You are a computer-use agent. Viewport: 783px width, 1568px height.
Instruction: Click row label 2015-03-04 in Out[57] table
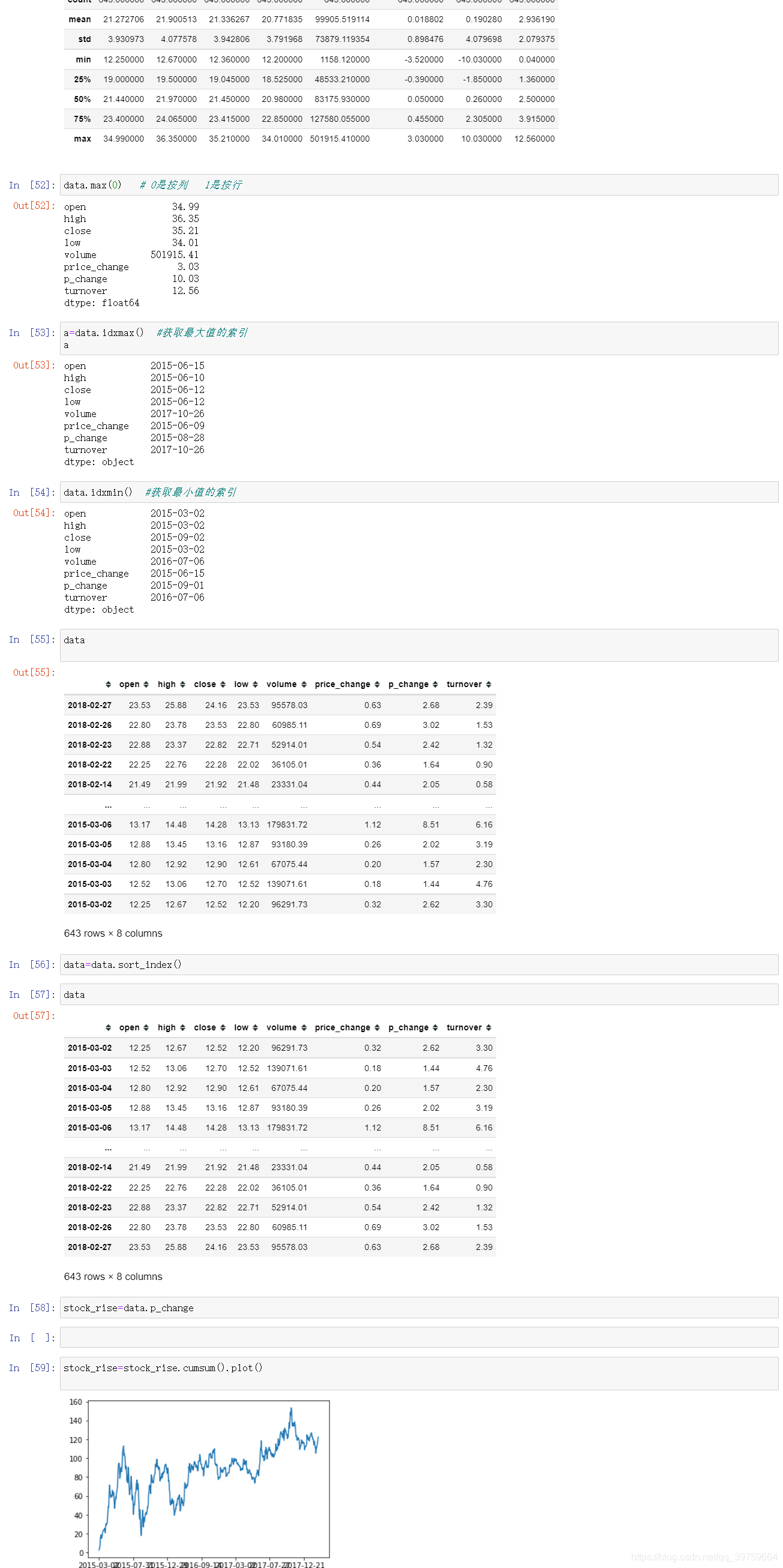(89, 1088)
